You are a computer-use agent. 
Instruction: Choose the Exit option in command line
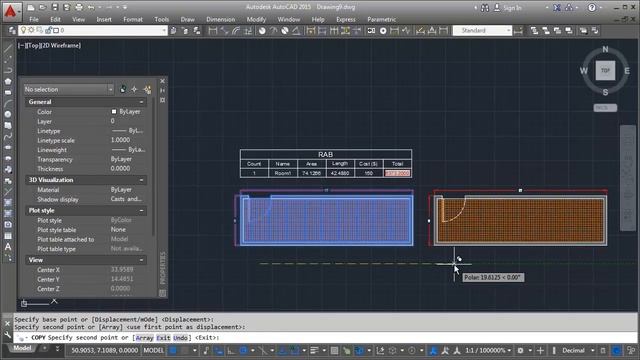click(x=163, y=338)
